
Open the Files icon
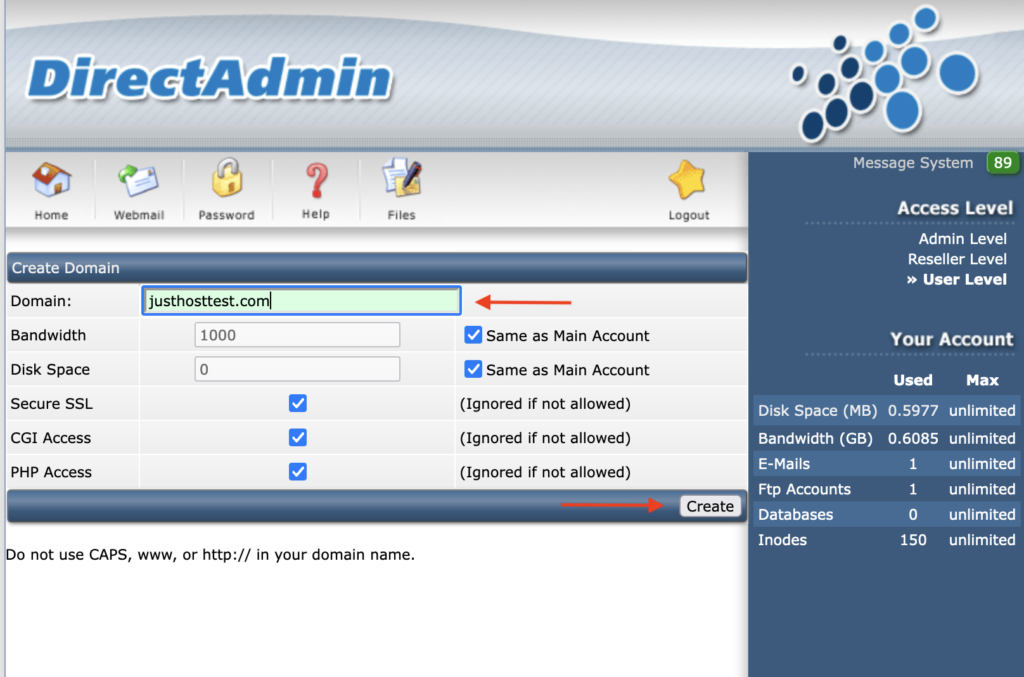(402, 178)
